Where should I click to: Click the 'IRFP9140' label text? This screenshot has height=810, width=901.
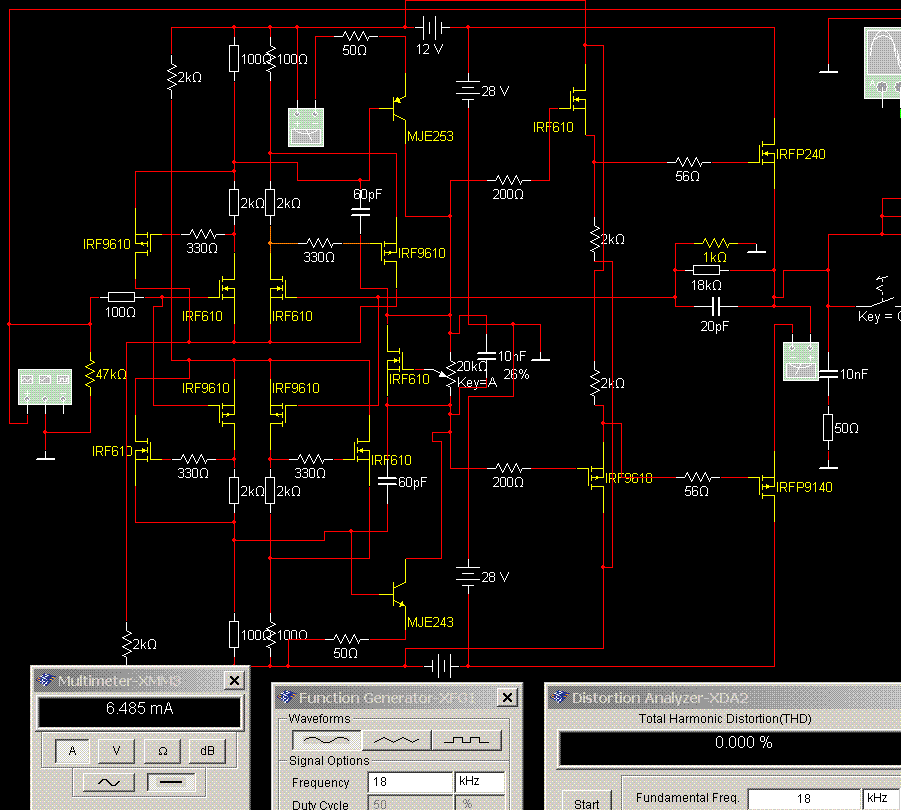tap(804, 487)
